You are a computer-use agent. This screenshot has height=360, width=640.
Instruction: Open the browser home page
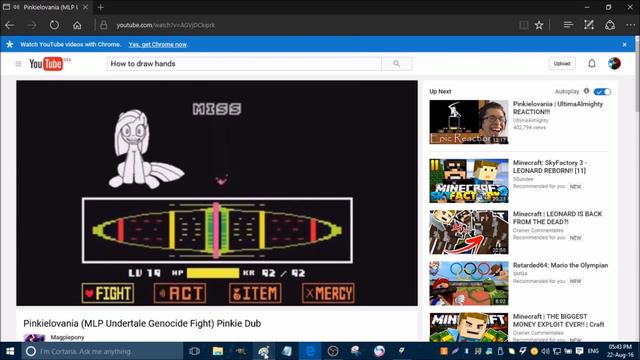pyautogui.click(x=77, y=25)
